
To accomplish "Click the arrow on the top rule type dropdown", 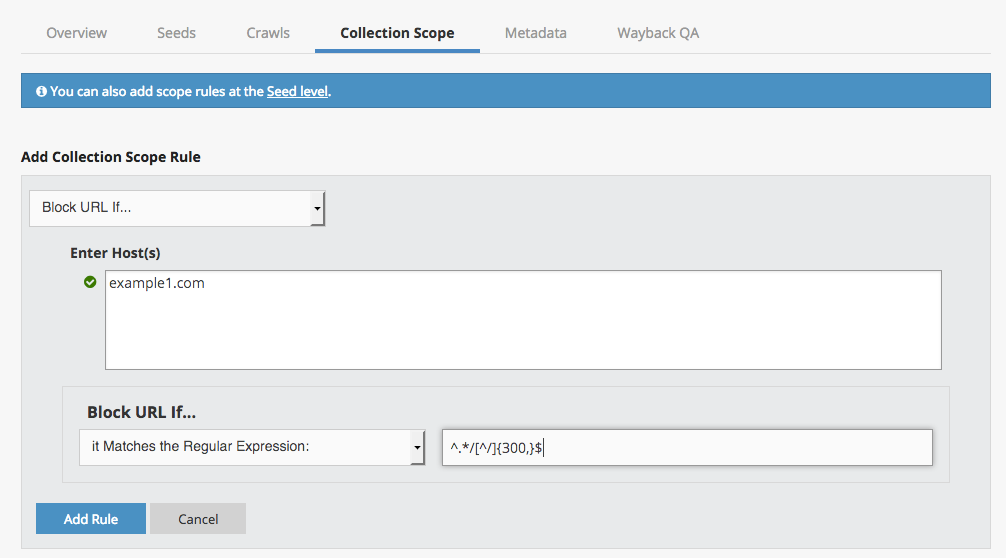I will point(317,209).
